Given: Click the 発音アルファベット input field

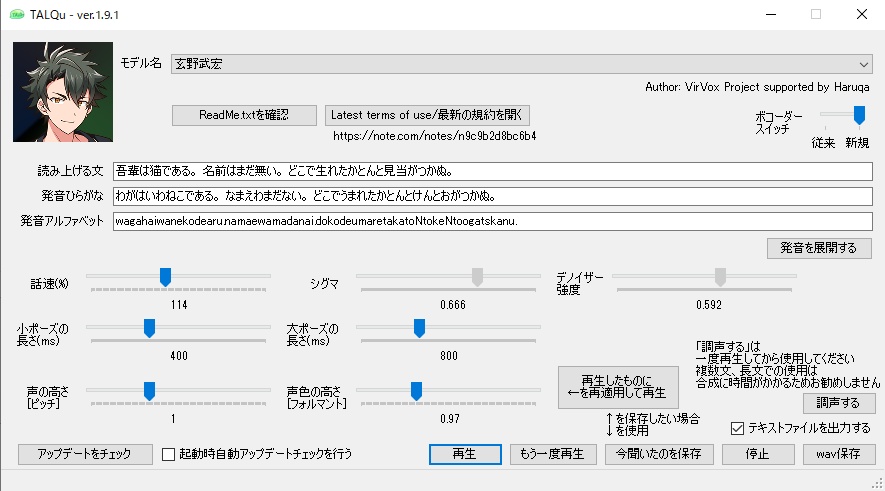Looking at the screenshot, I should click(x=493, y=221).
